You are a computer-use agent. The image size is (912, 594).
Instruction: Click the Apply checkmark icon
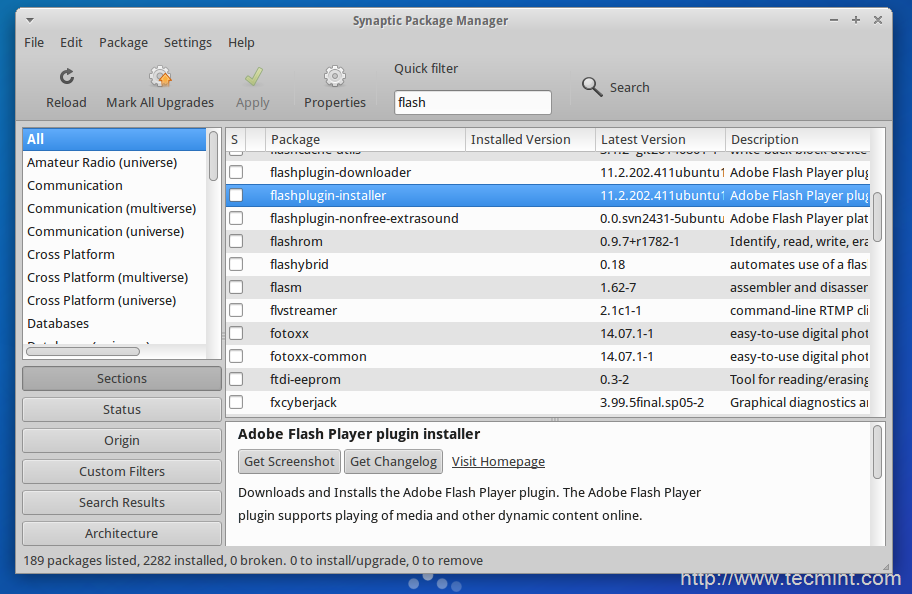pyautogui.click(x=253, y=77)
